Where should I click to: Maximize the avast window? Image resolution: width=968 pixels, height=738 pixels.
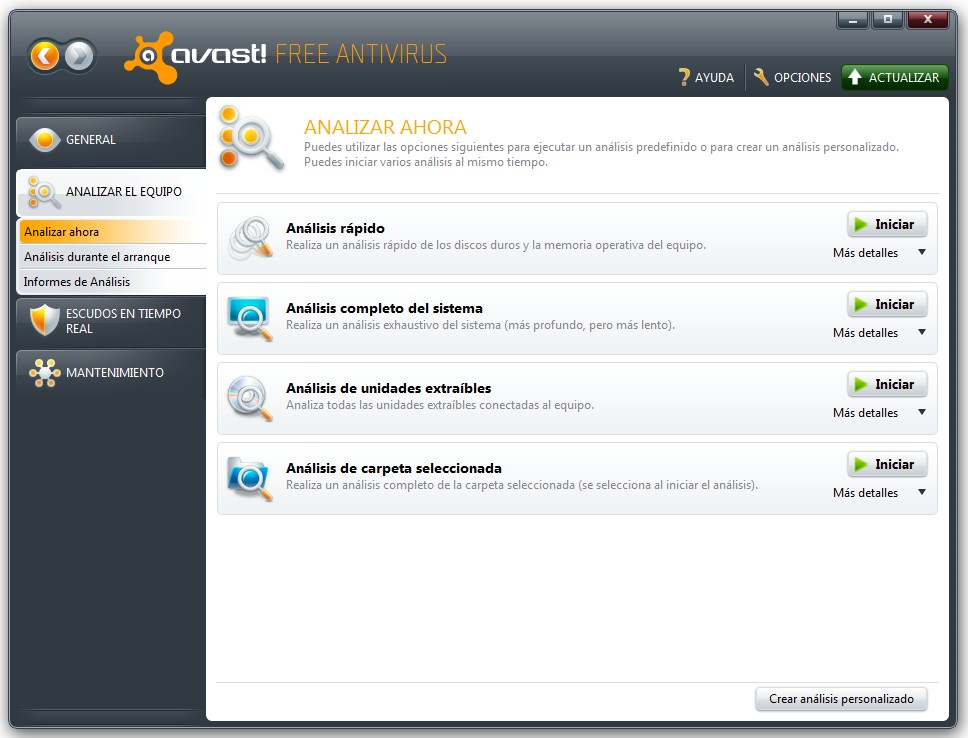click(x=888, y=20)
